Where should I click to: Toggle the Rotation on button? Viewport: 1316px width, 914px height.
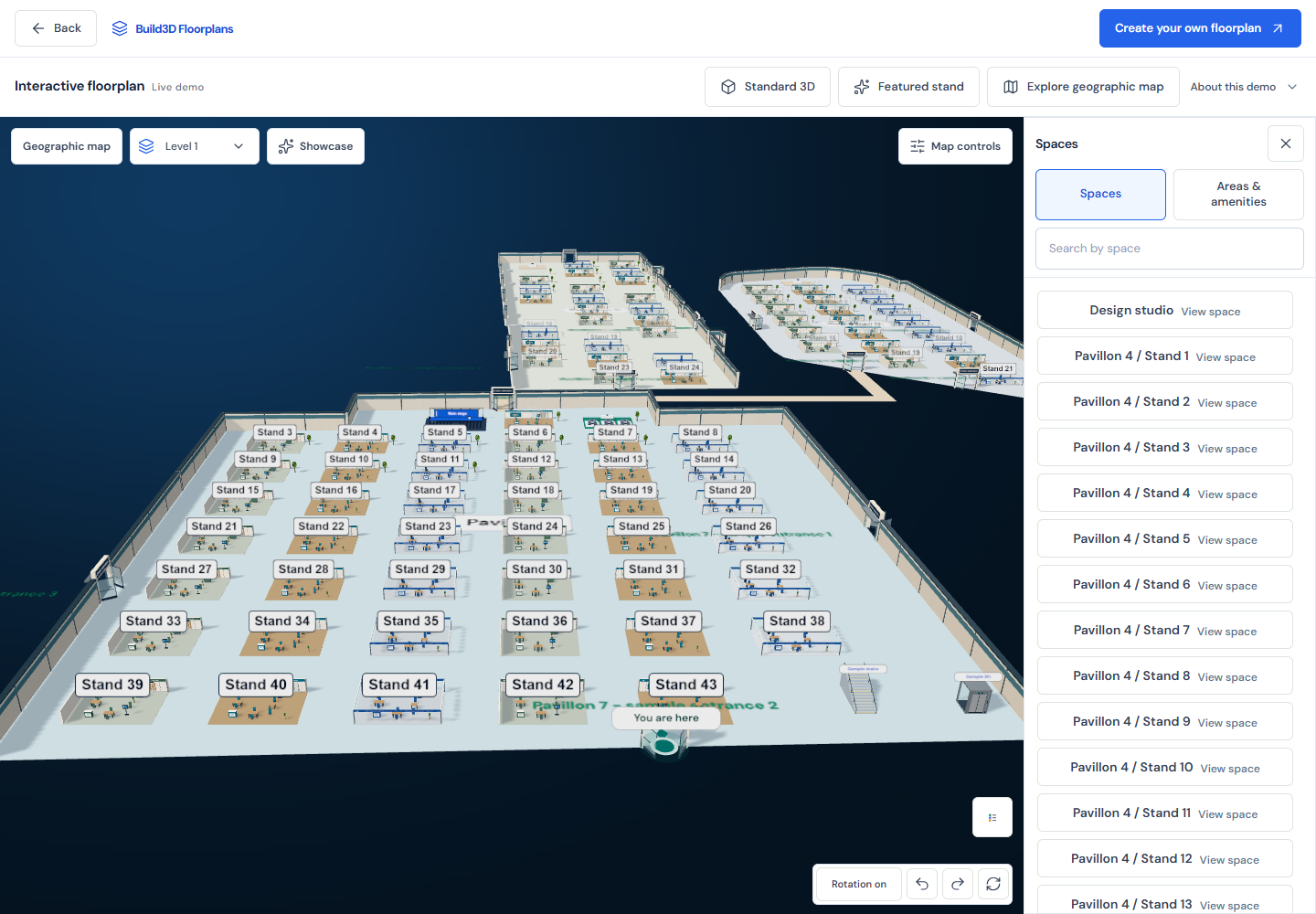tap(859, 884)
